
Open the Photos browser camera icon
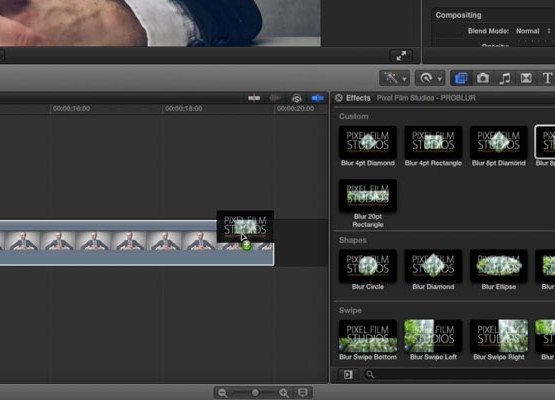point(483,78)
